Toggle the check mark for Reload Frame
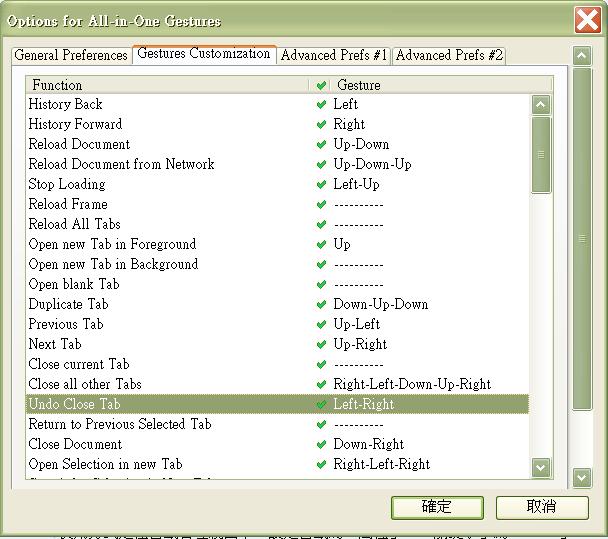 point(321,204)
